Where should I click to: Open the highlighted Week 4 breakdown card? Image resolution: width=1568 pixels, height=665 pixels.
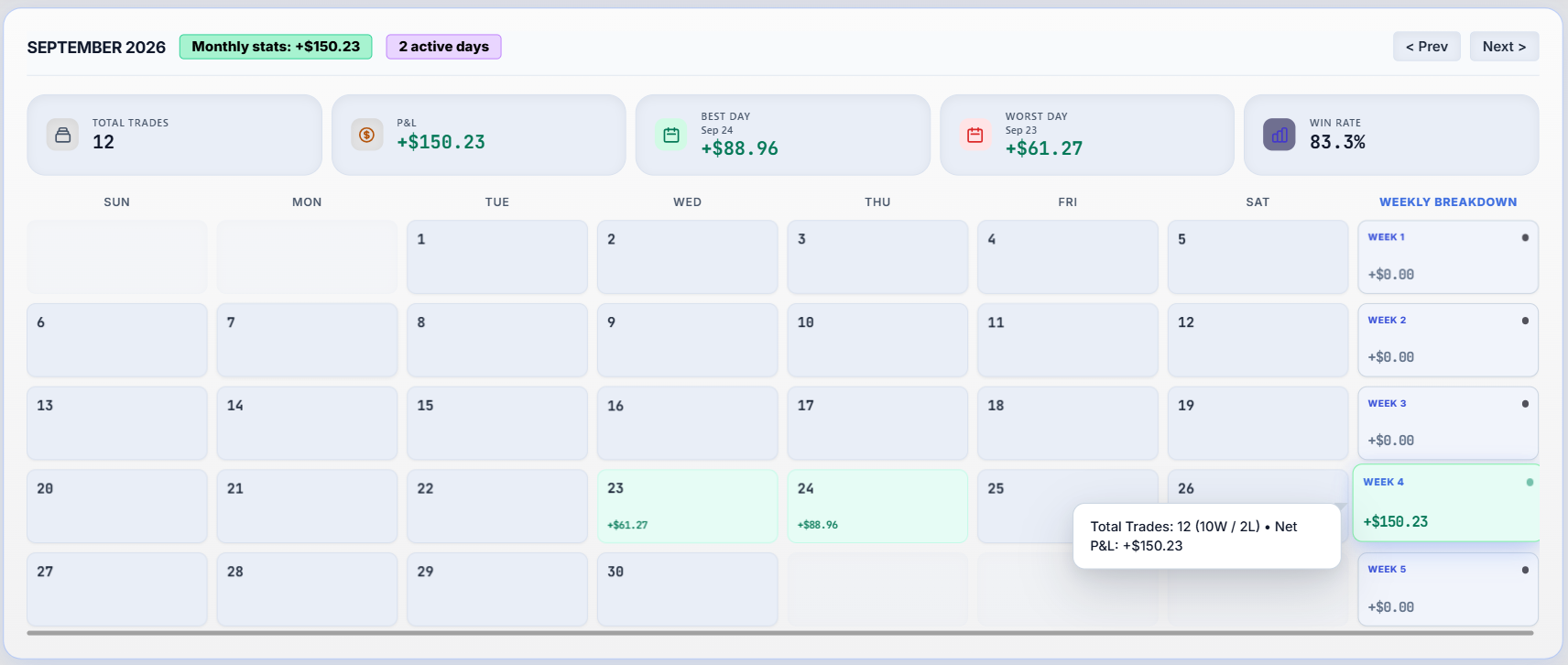1446,502
